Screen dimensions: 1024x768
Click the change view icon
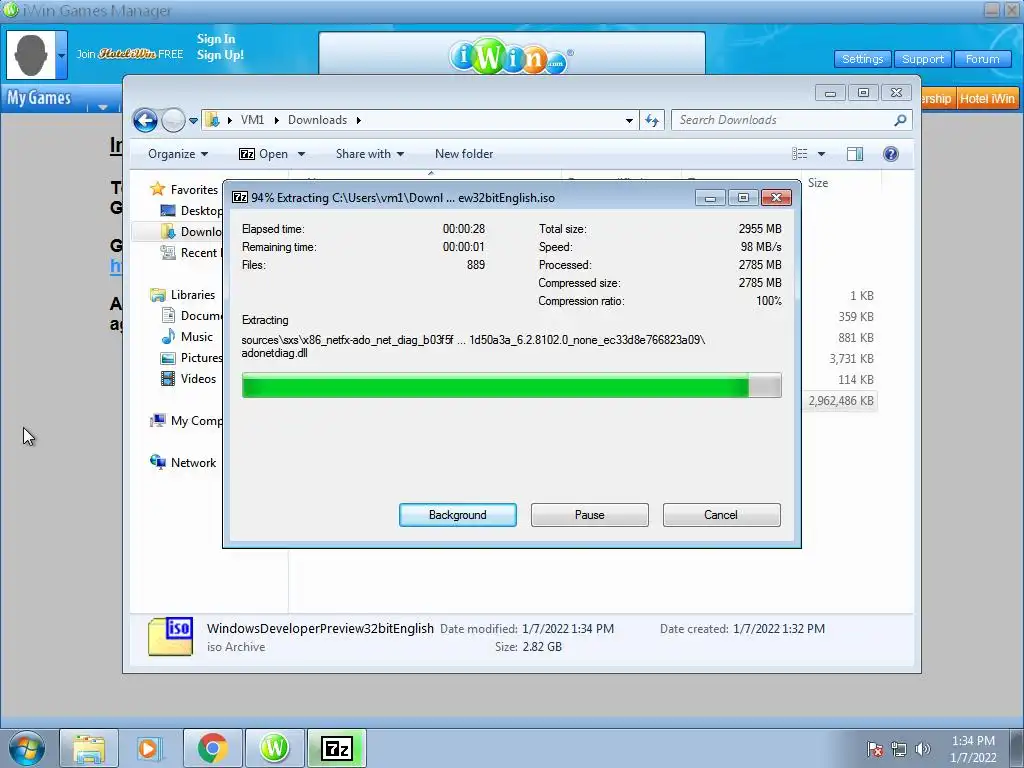tap(799, 153)
